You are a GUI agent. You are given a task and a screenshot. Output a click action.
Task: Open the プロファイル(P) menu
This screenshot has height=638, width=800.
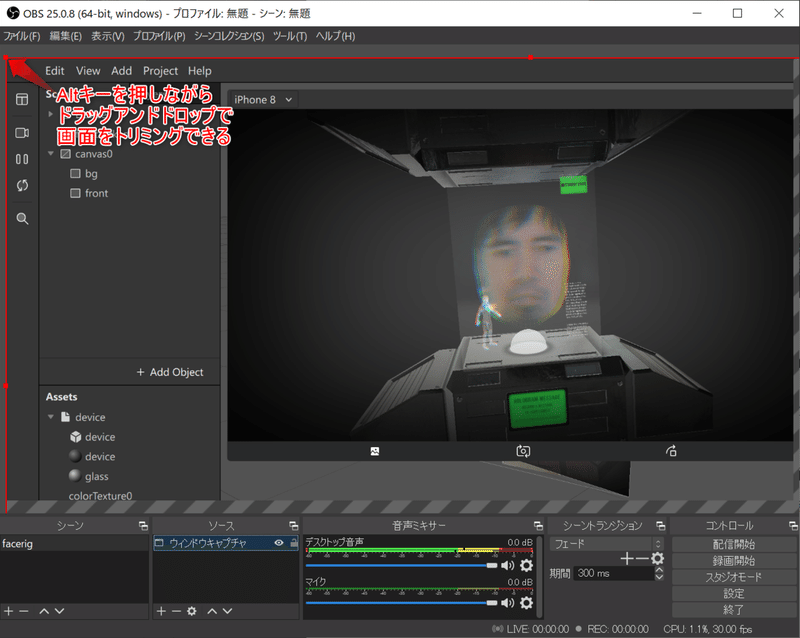(159, 36)
